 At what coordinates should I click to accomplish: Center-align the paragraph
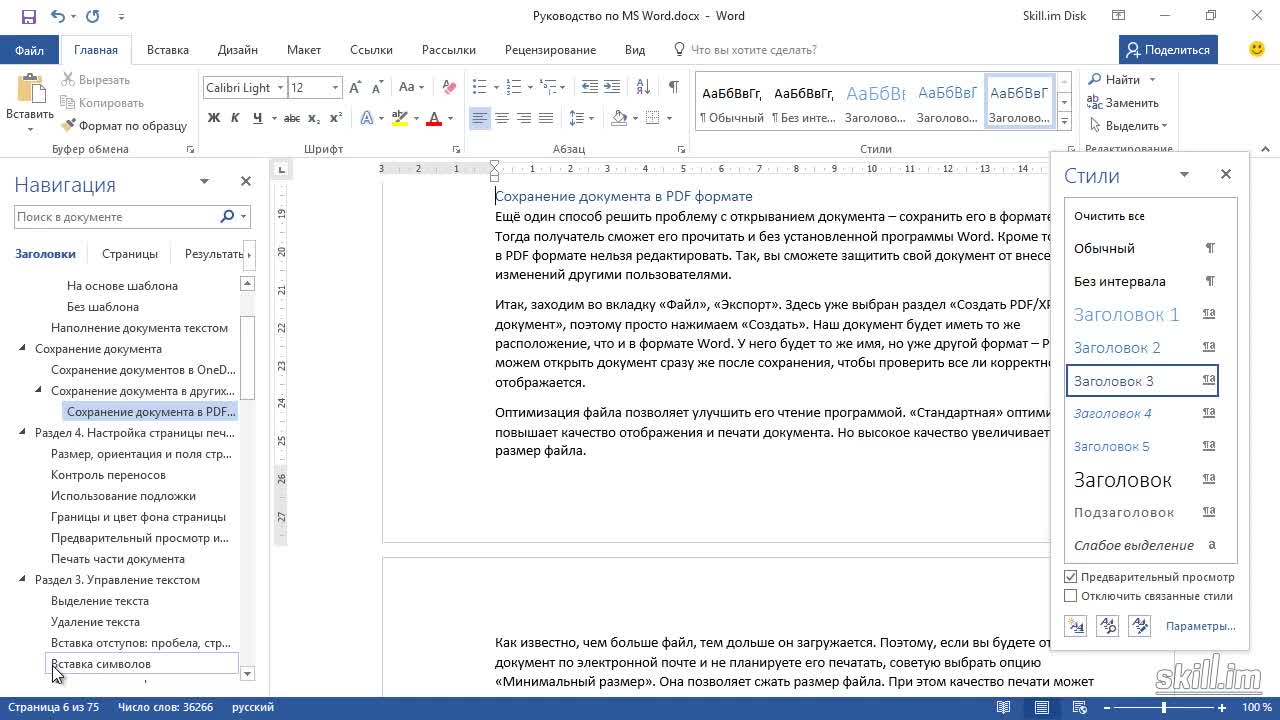click(502, 118)
